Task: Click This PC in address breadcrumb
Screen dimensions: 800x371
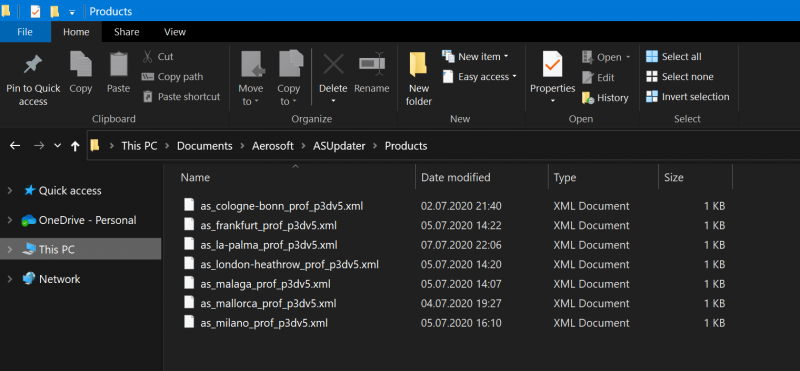Action: pyautogui.click(x=139, y=146)
